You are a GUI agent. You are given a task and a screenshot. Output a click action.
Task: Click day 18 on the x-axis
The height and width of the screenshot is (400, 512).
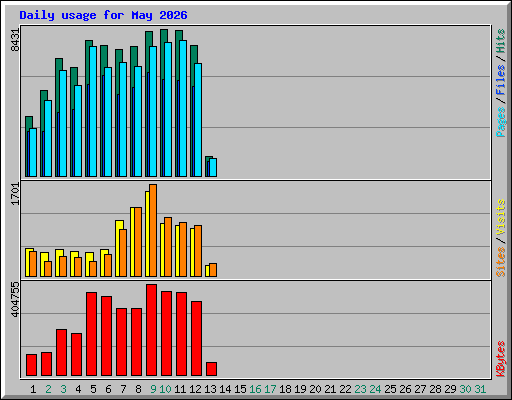(x=285, y=389)
